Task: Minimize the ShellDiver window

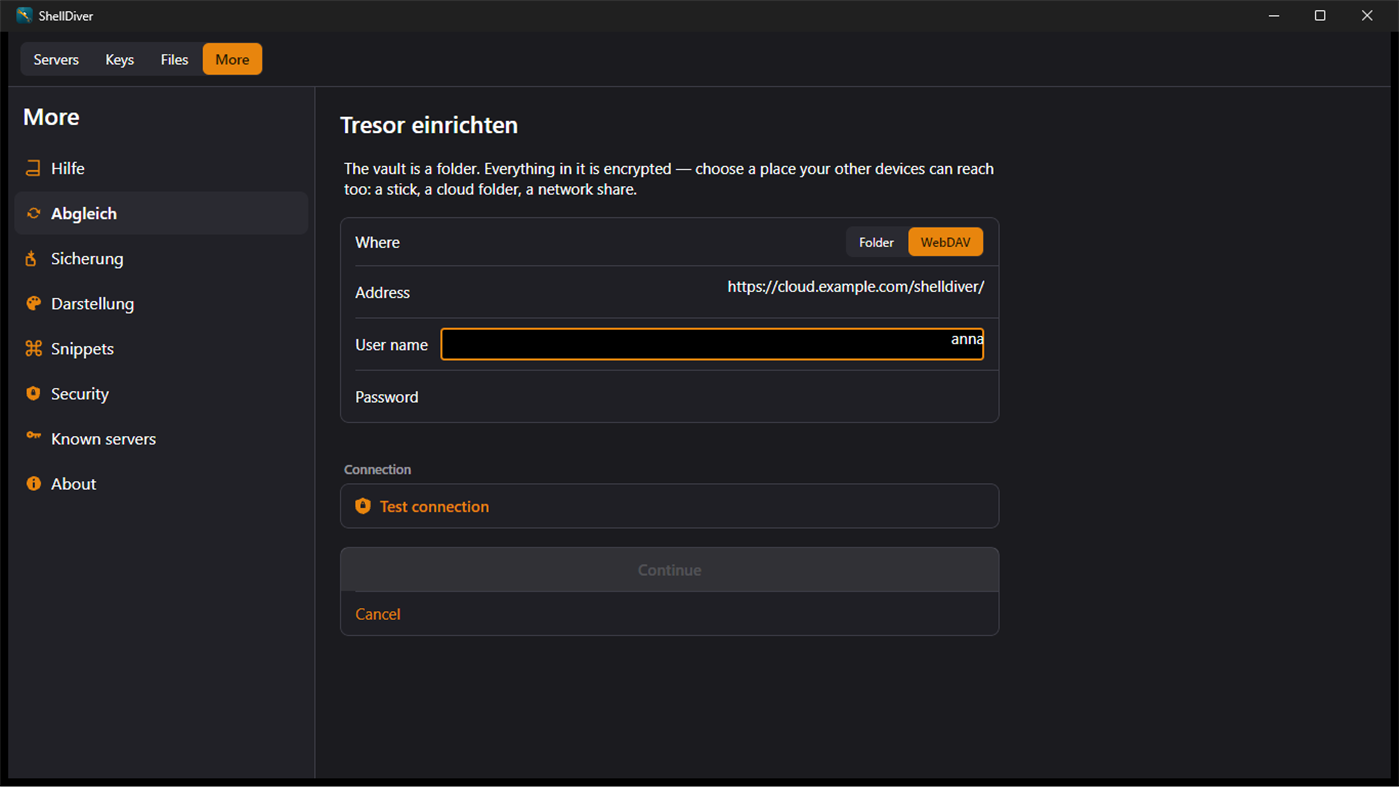Action: (1274, 15)
